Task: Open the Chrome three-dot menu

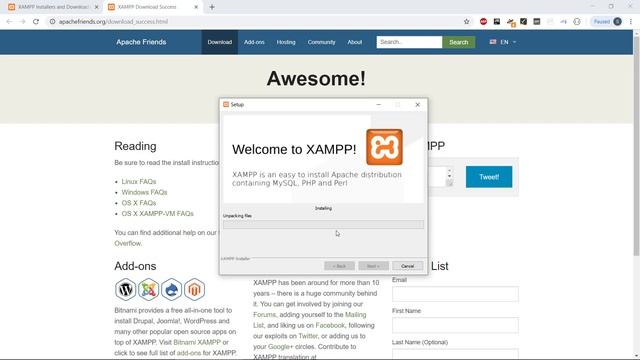Action: pyautogui.click(x=631, y=22)
